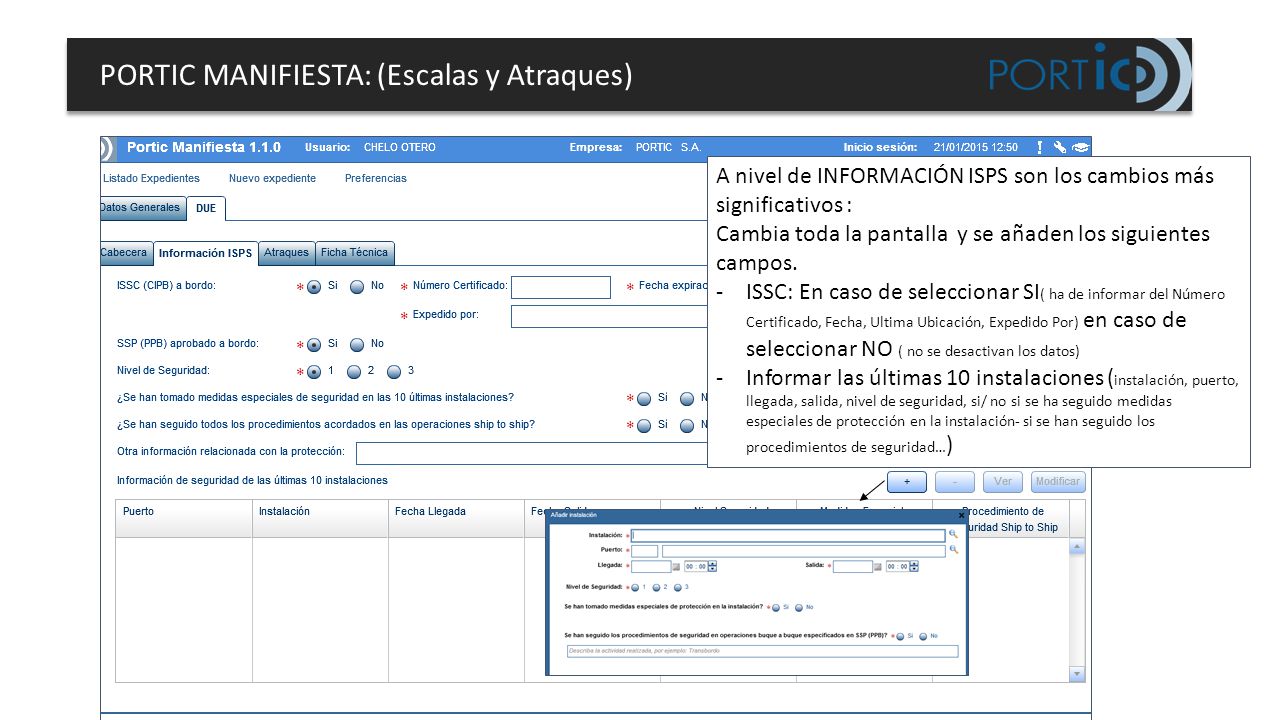Set main form Nivel de Seguridad to 1
1280x720 pixels.
[x=314, y=372]
